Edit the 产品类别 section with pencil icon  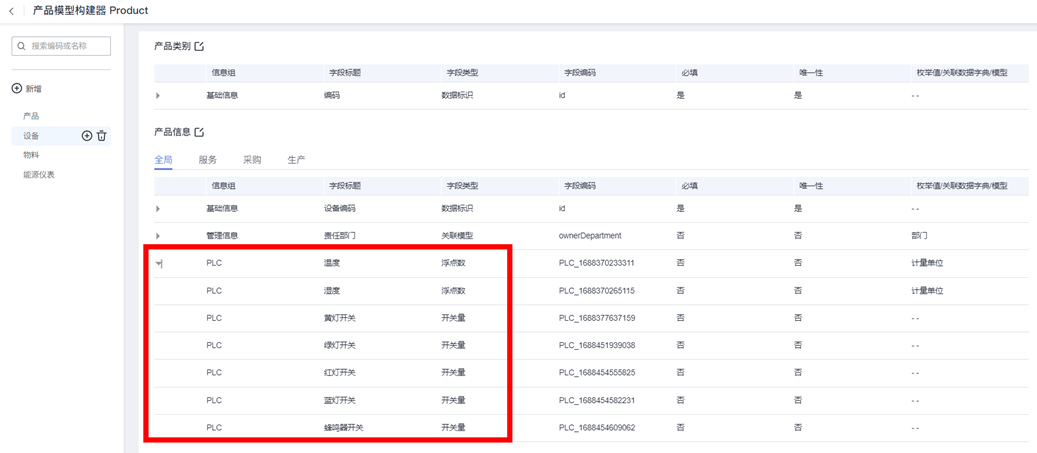(x=200, y=46)
